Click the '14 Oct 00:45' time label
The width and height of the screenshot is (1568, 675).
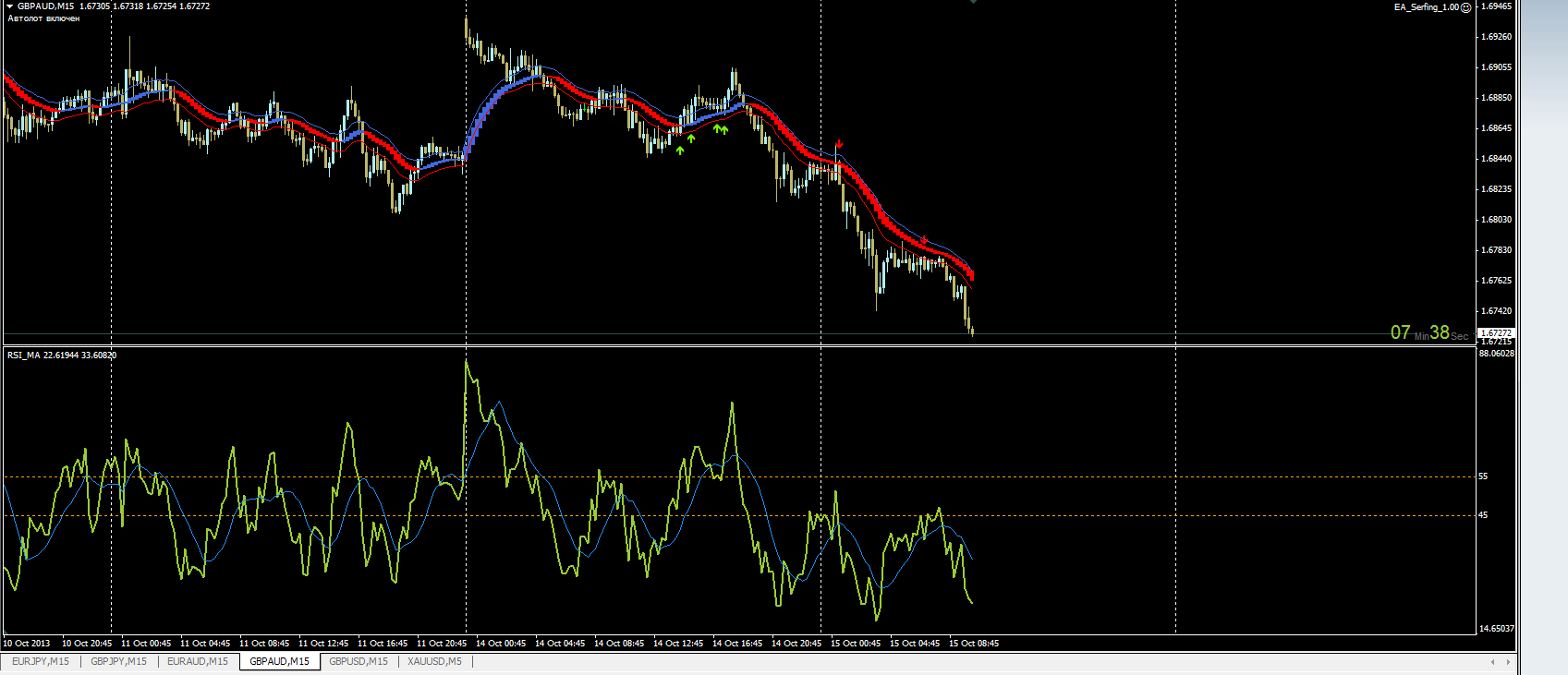(x=501, y=644)
